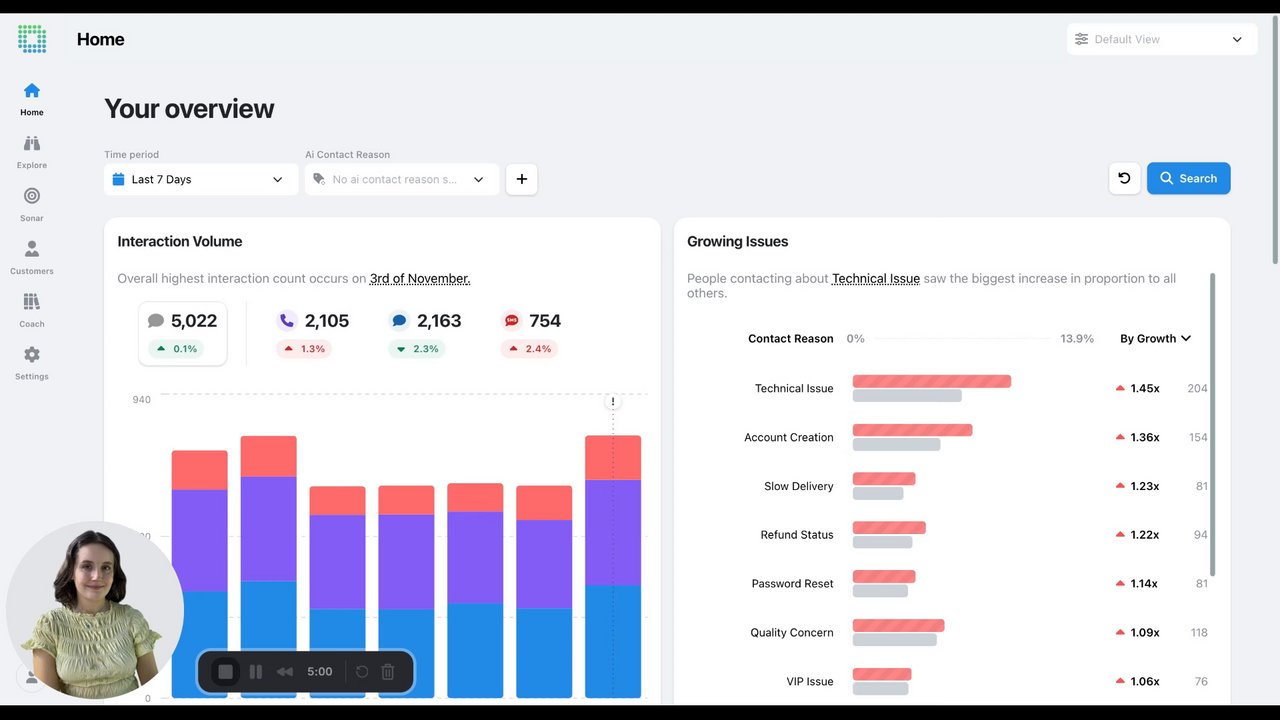
Task: Follow the Technical Issue underlined link
Action: click(876, 278)
